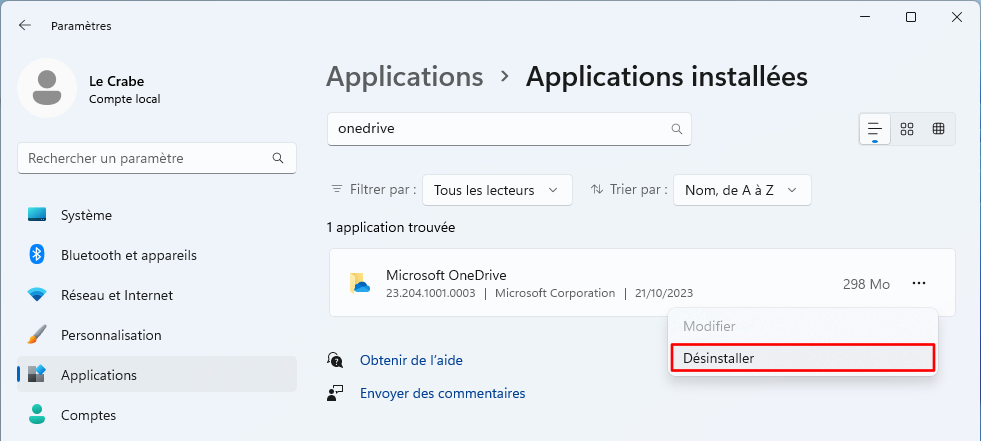
Task: Open the Tous les lecteurs dropdown
Action: tap(497, 190)
